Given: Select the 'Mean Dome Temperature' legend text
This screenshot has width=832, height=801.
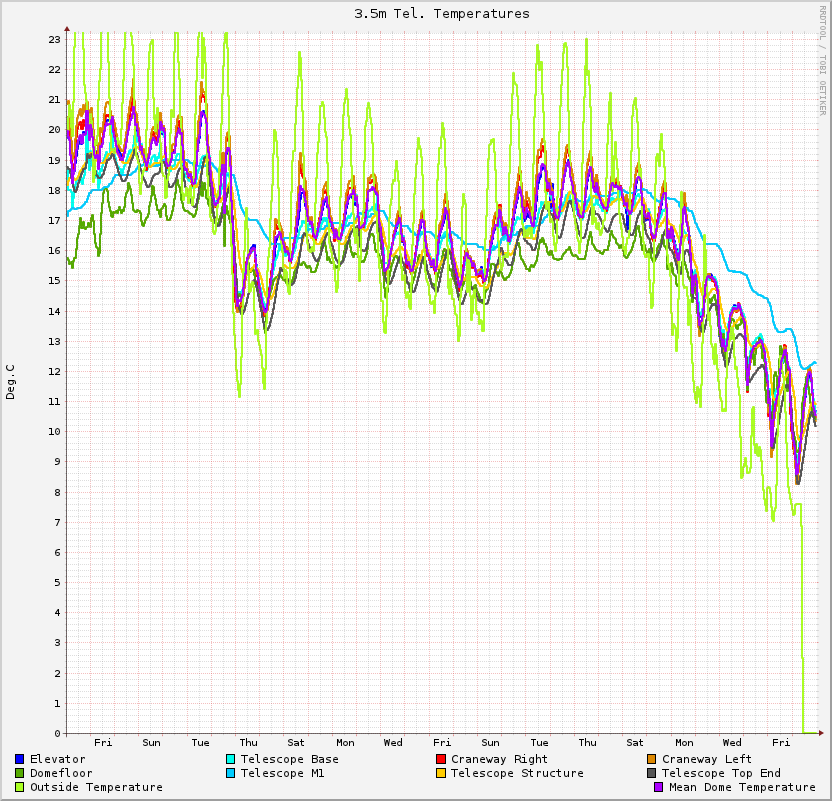Looking at the screenshot, I should (x=743, y=787).
